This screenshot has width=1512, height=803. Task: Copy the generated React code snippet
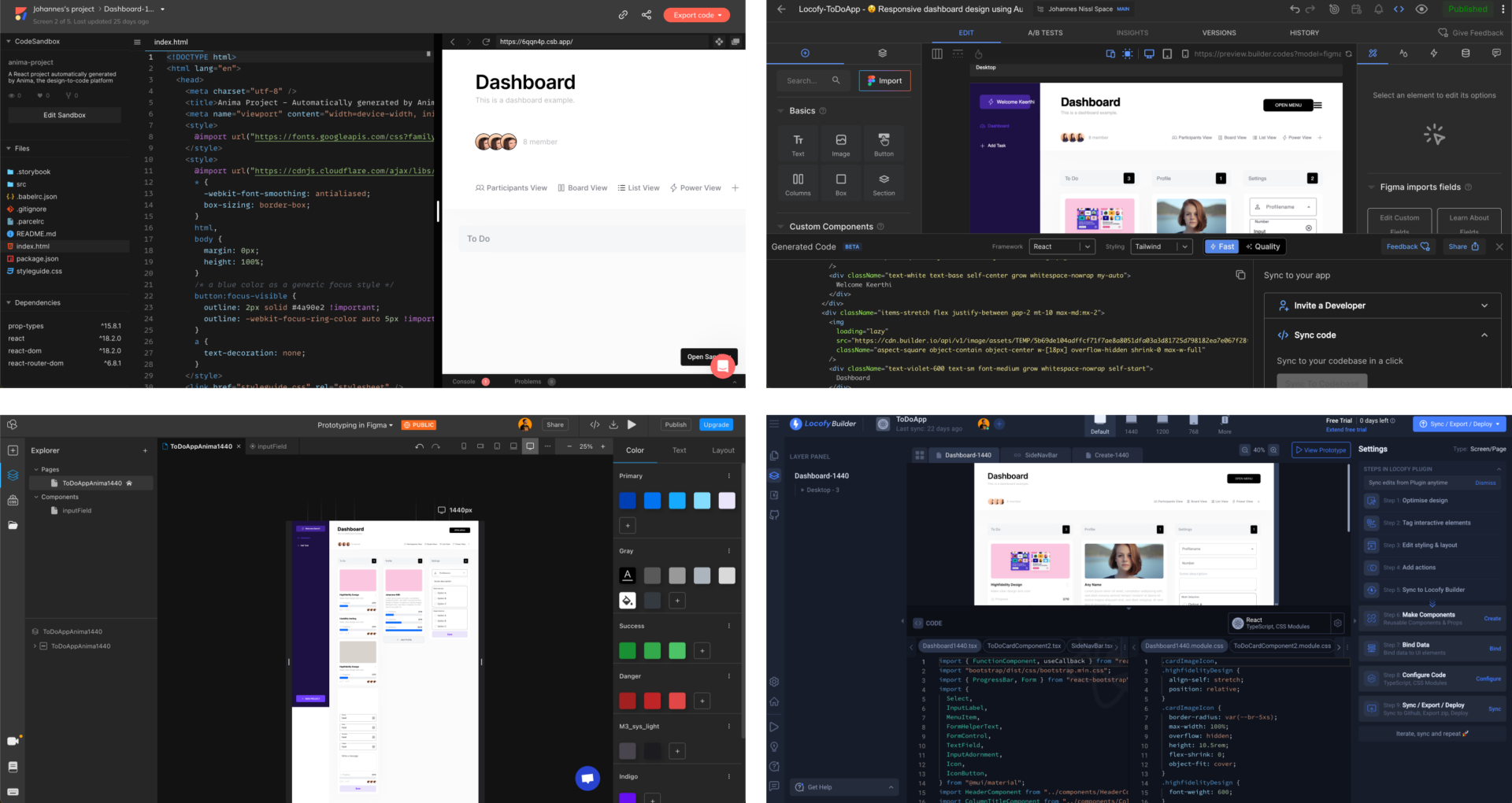tap(1241, 275)
